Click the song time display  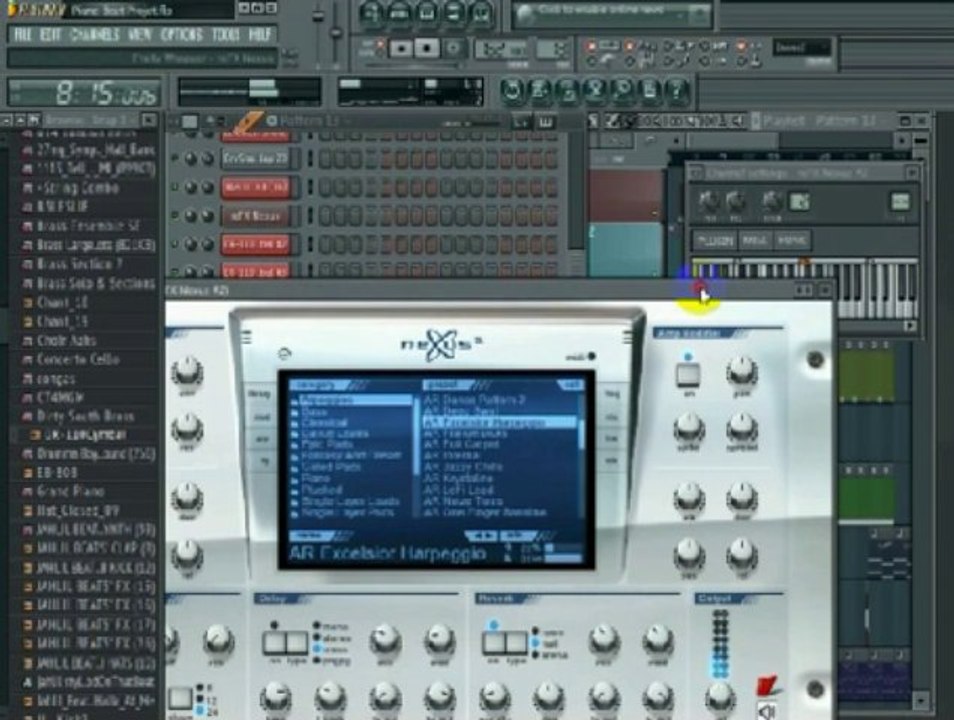pos(85,93)
